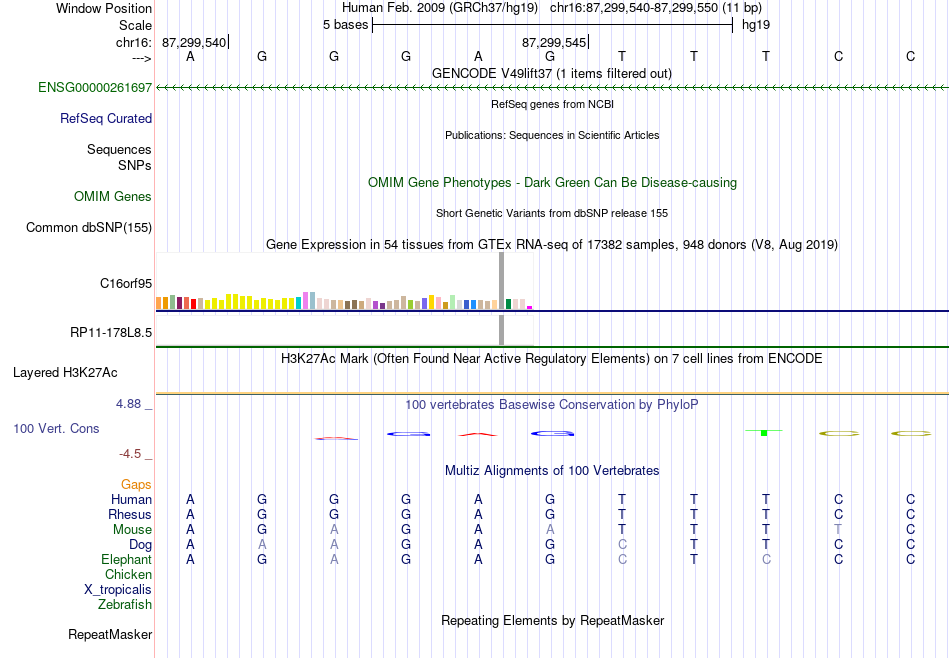Screen dimensions: 950x658
Task: Select the Human species label
Action: (x=131, y=500)
